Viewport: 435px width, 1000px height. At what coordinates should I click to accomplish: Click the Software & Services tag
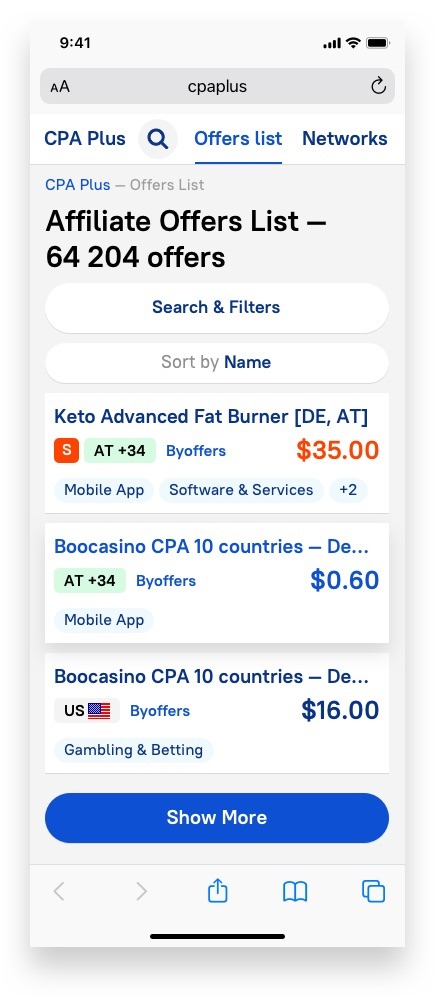241,490
